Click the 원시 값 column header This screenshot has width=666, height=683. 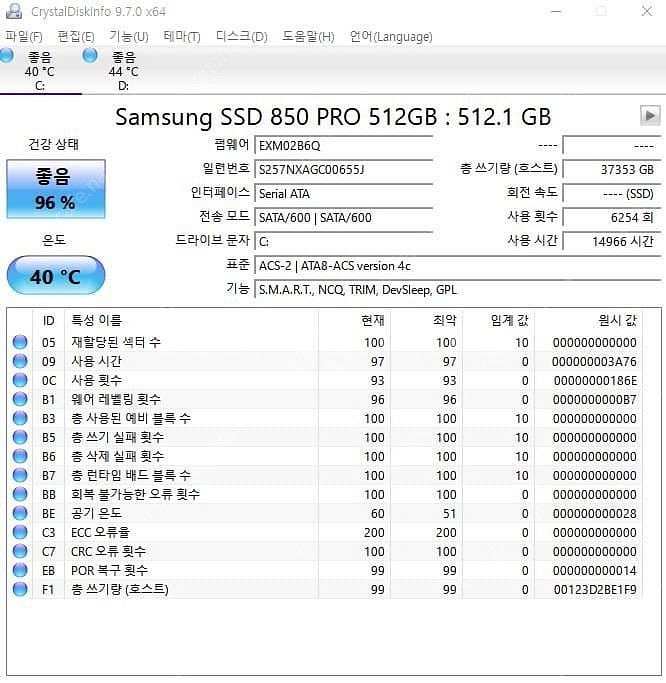click(588, 321)
